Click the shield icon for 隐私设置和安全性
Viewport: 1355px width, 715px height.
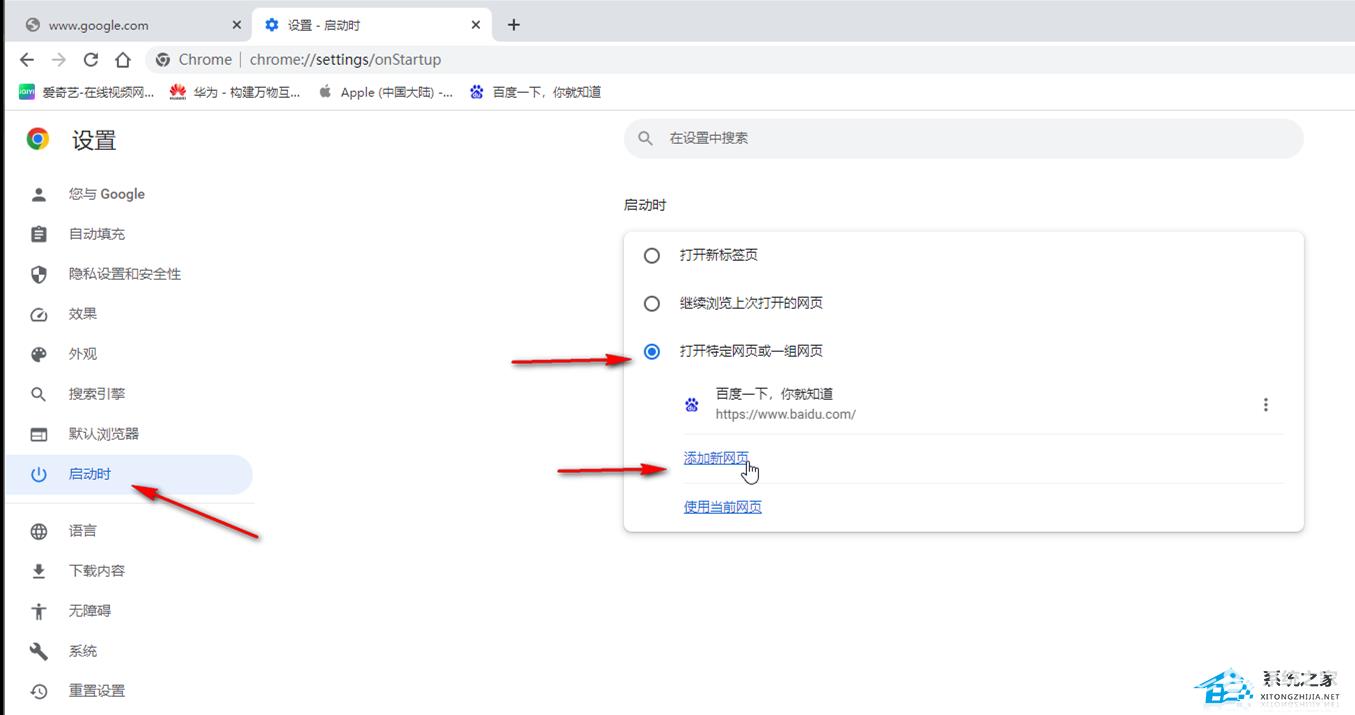pos(39,274)
